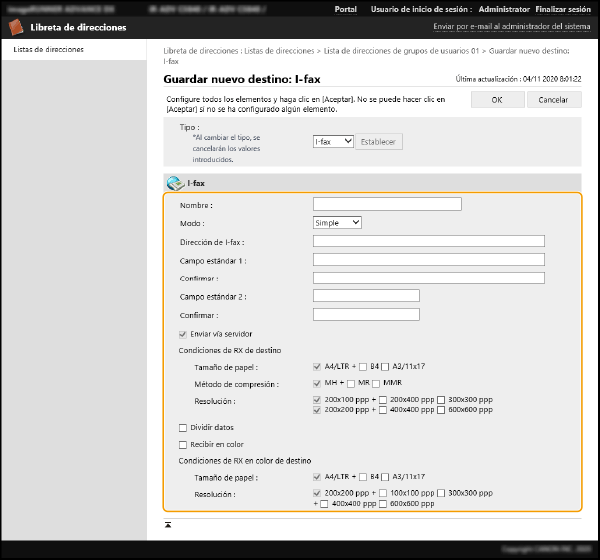The image size is (600, 560).
Task: Check the MMR compression checkbox
Action: point(376,383)
